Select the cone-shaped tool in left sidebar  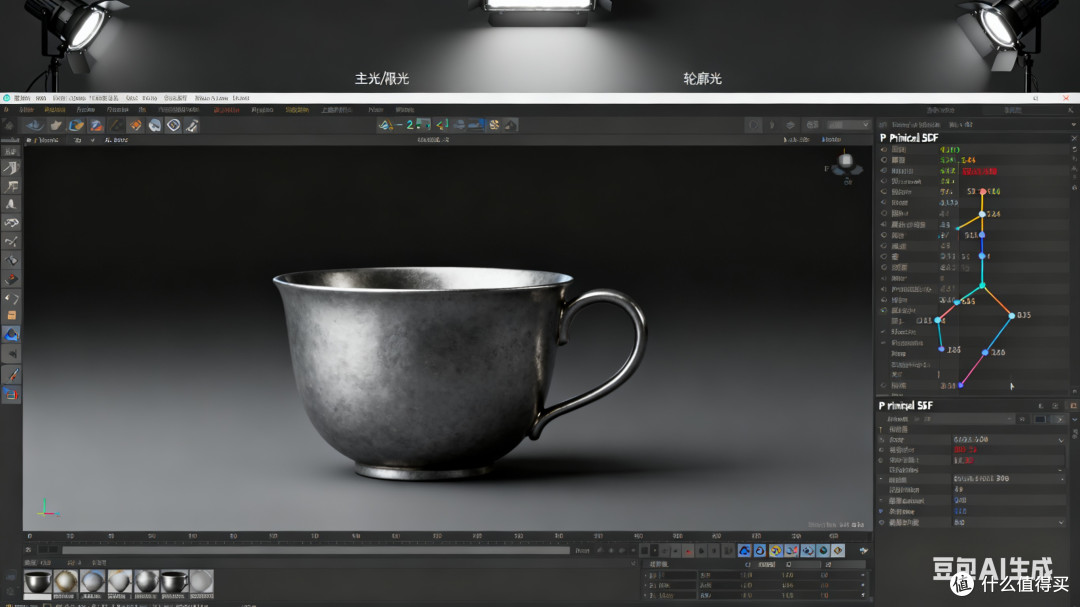pyautogui.click(x=11, y=205)
